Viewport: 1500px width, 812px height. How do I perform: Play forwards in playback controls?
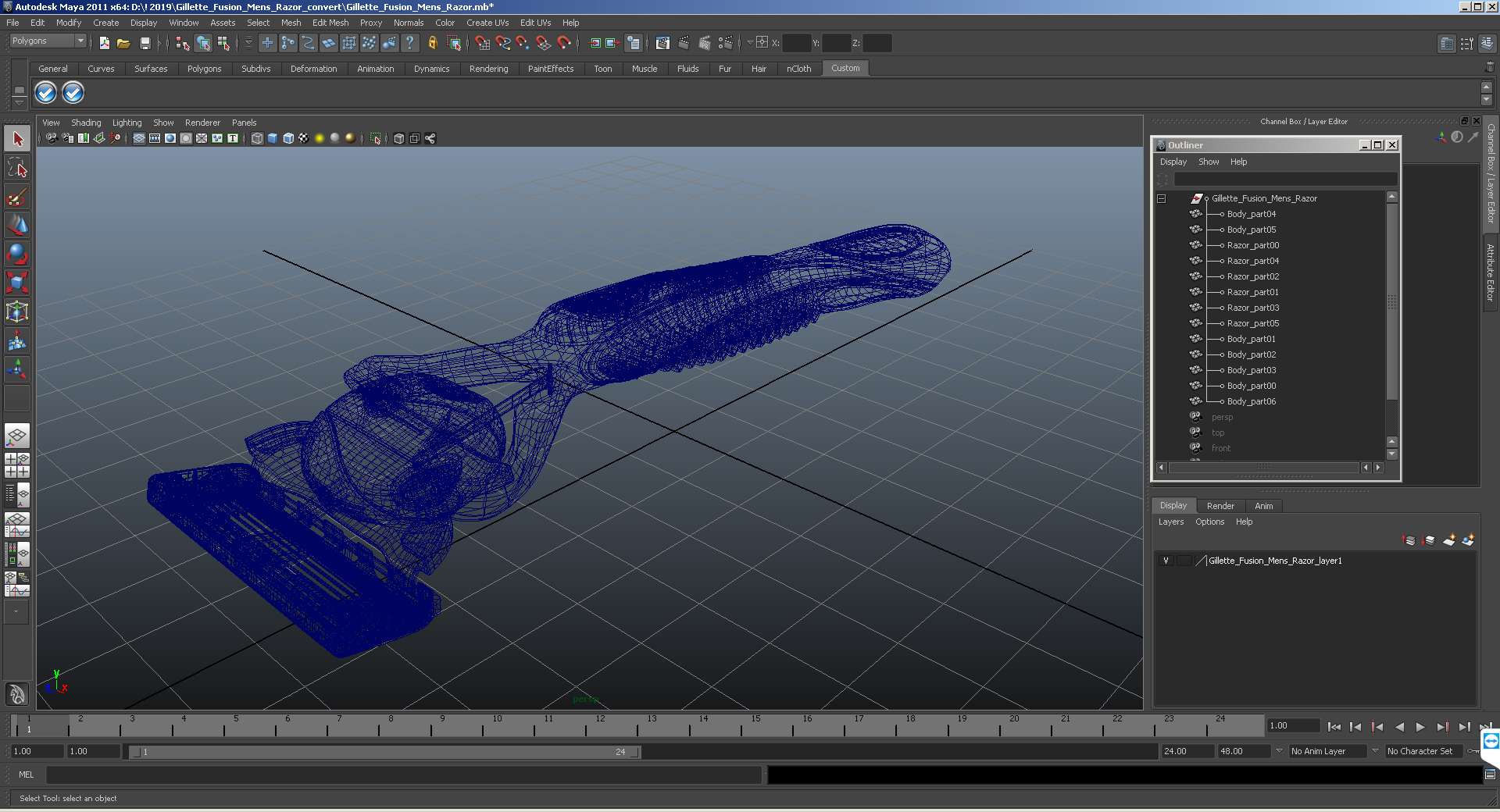pos(1420,727)
